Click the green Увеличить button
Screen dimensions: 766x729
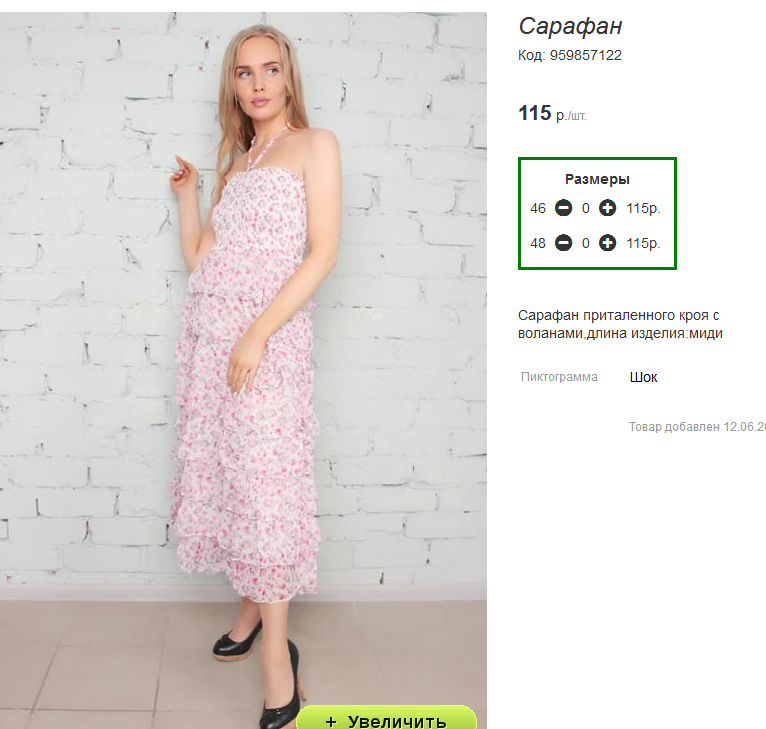pos(386,718)
